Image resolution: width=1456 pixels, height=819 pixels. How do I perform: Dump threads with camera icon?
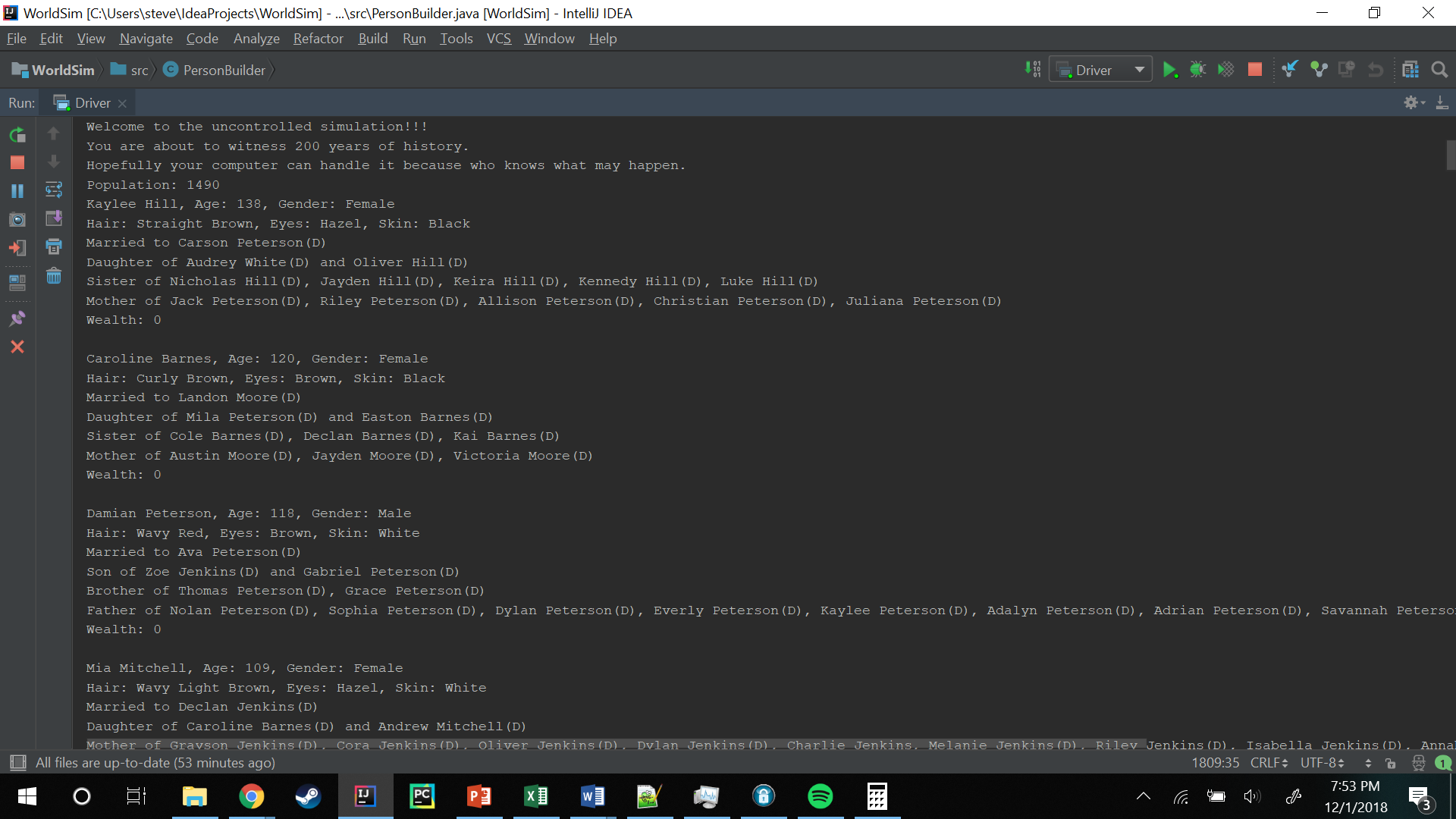tap(17, 220)
